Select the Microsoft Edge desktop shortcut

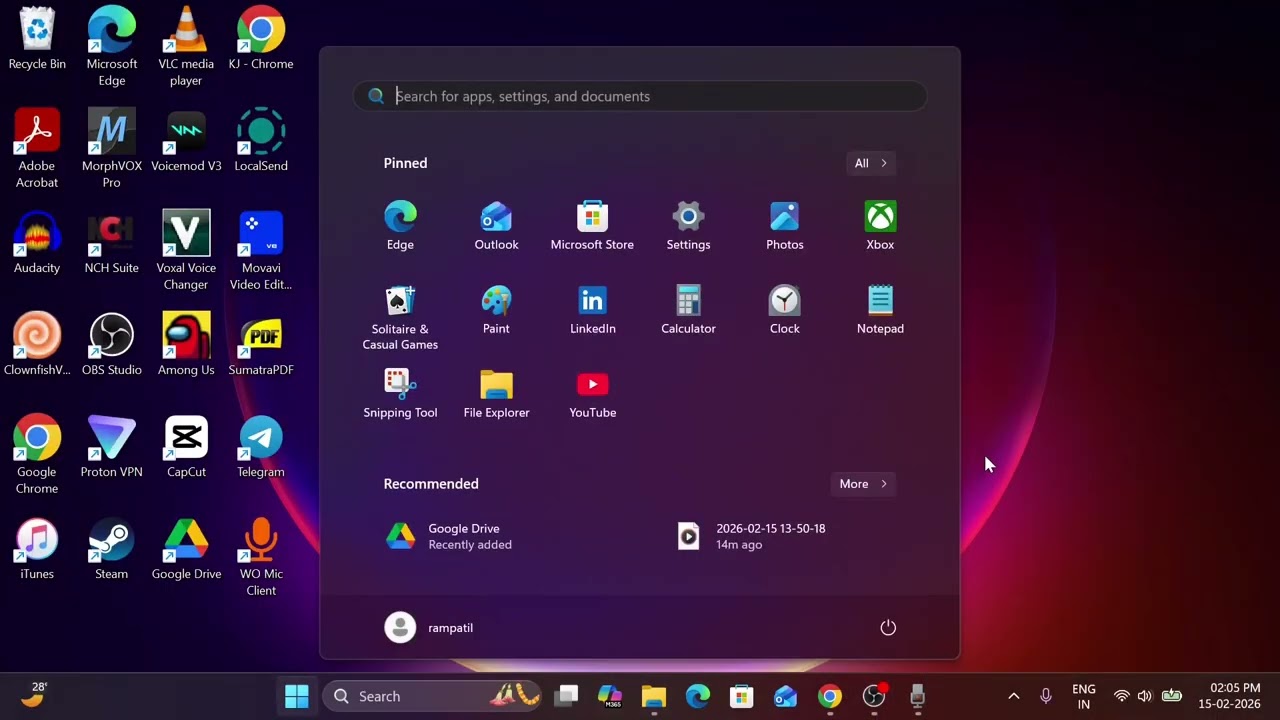(x=111, y=47)
